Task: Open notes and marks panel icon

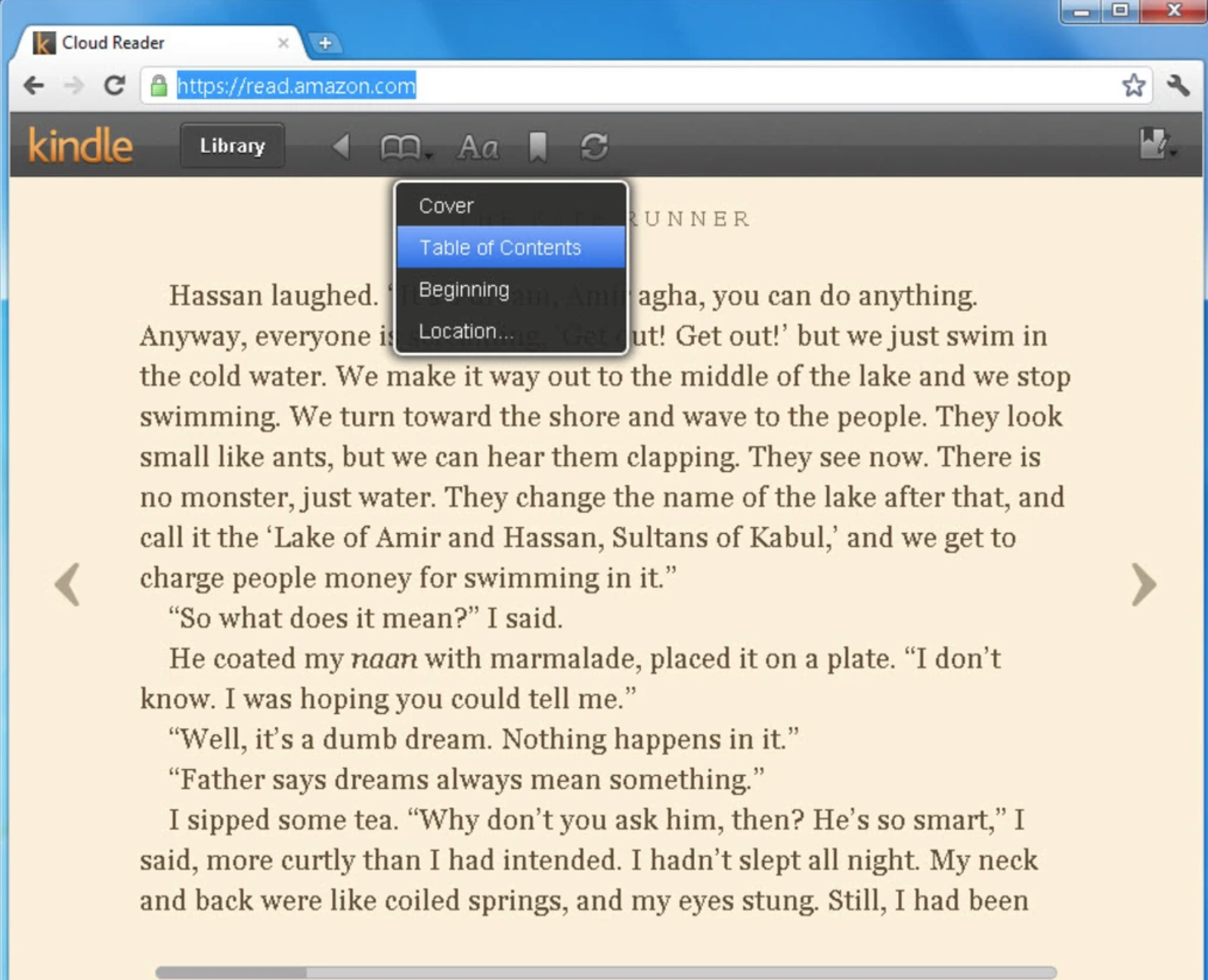Action: [1157, 144]
